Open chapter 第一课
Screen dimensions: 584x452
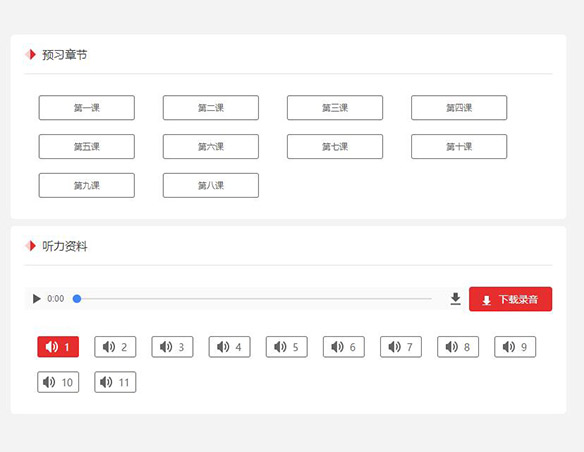click(87, 108)
